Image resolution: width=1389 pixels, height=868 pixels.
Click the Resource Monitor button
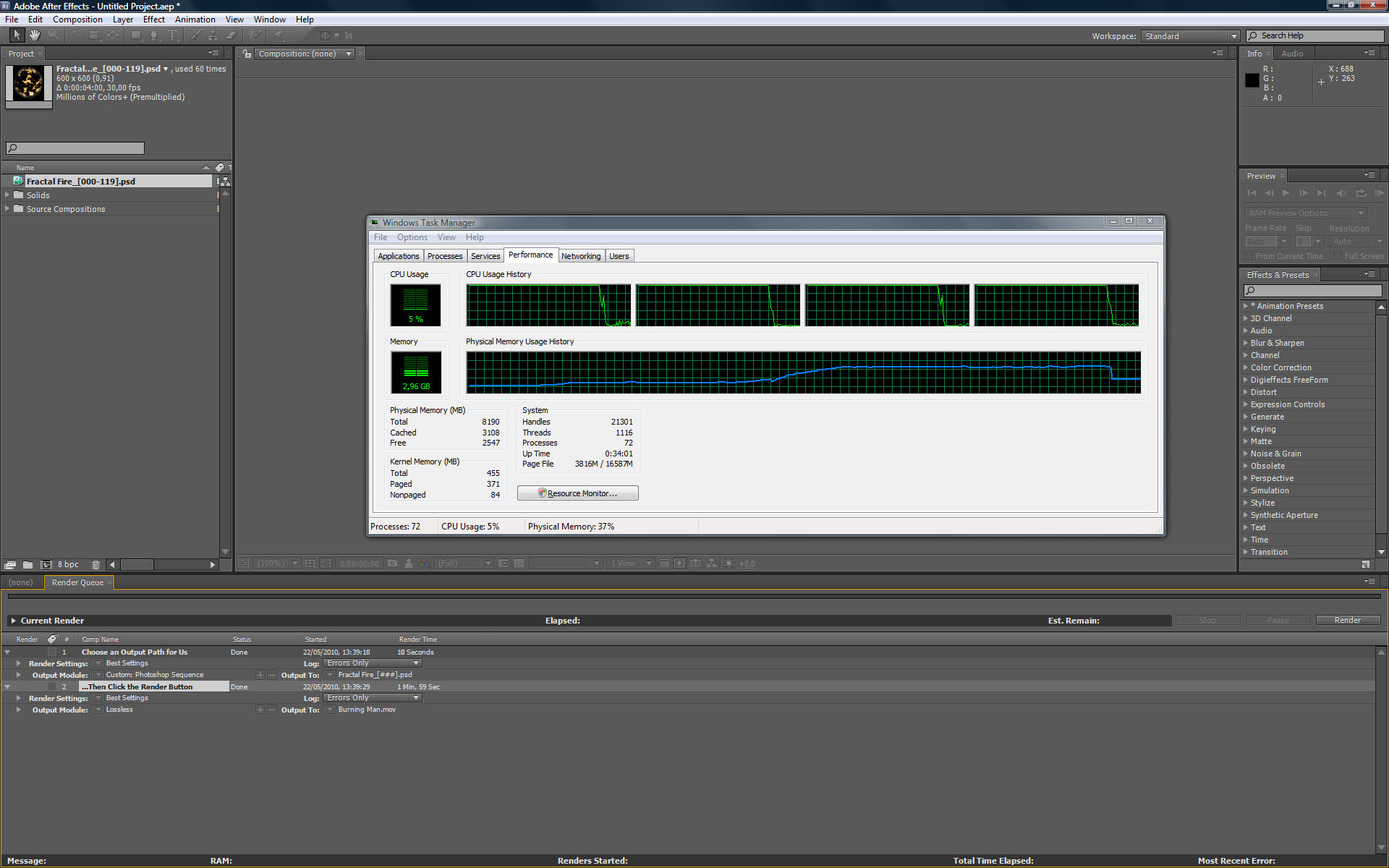[x=577, y=493]
